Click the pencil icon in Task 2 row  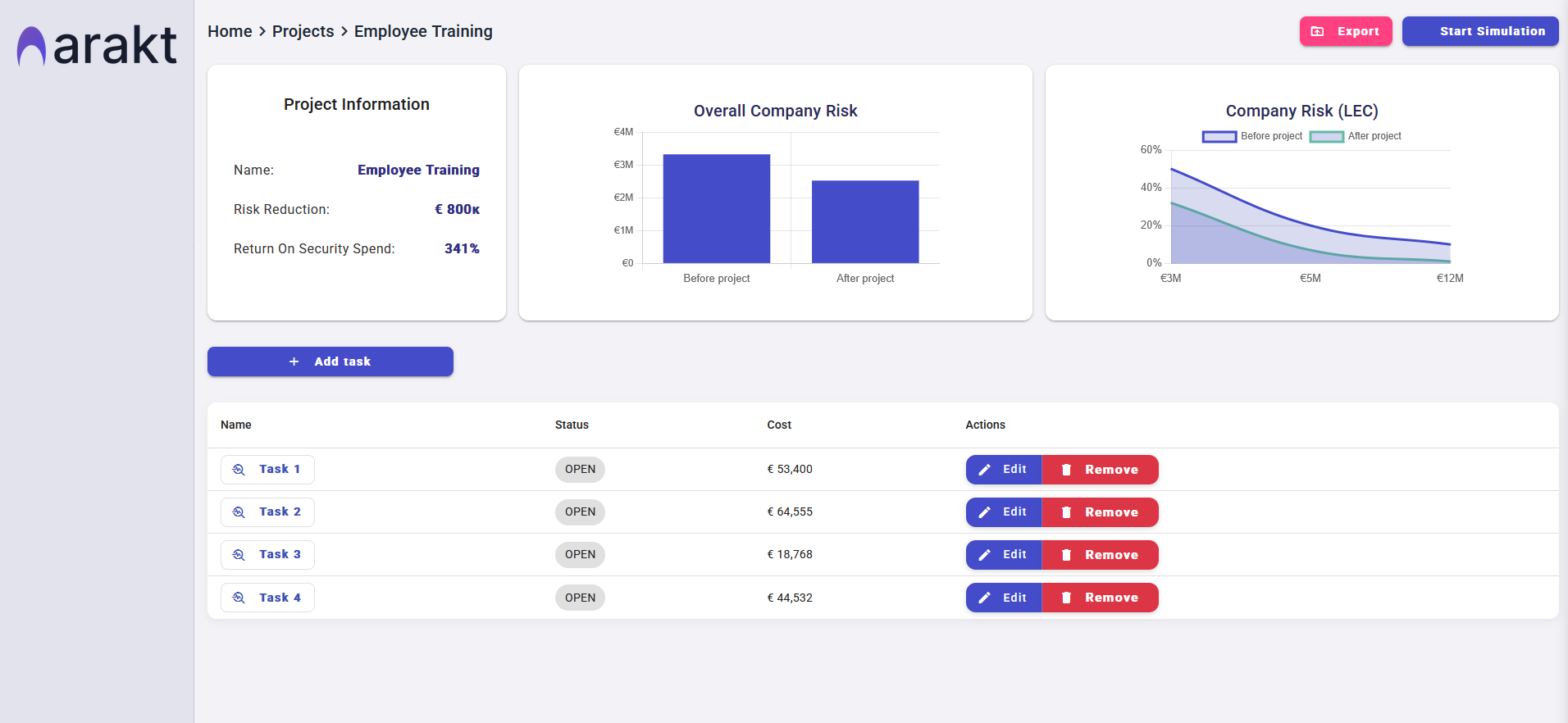point(985,512)
